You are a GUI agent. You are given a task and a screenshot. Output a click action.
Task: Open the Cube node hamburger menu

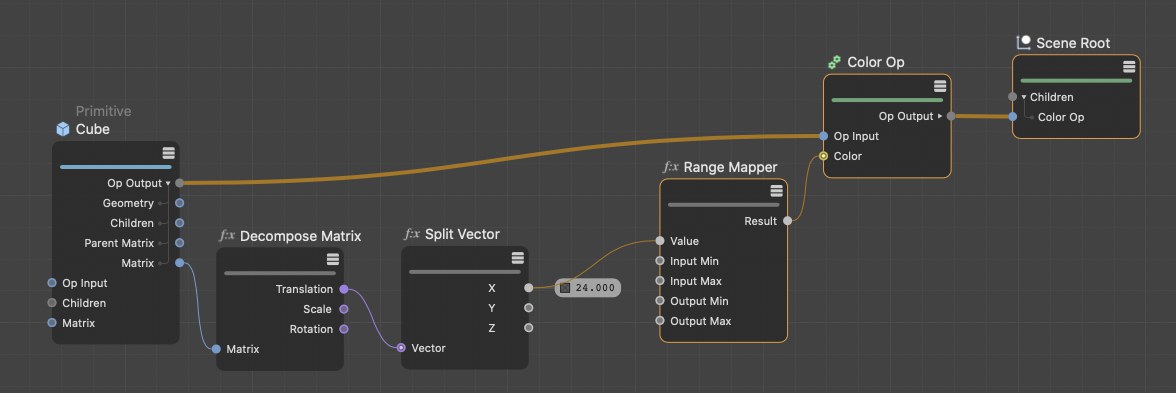coord(169,153)
